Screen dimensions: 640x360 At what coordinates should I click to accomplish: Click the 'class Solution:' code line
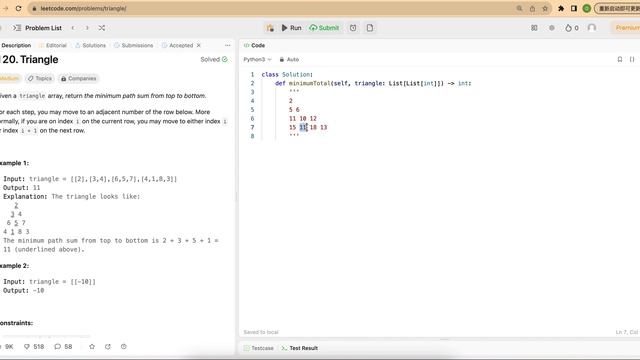(x=287, y=74)
